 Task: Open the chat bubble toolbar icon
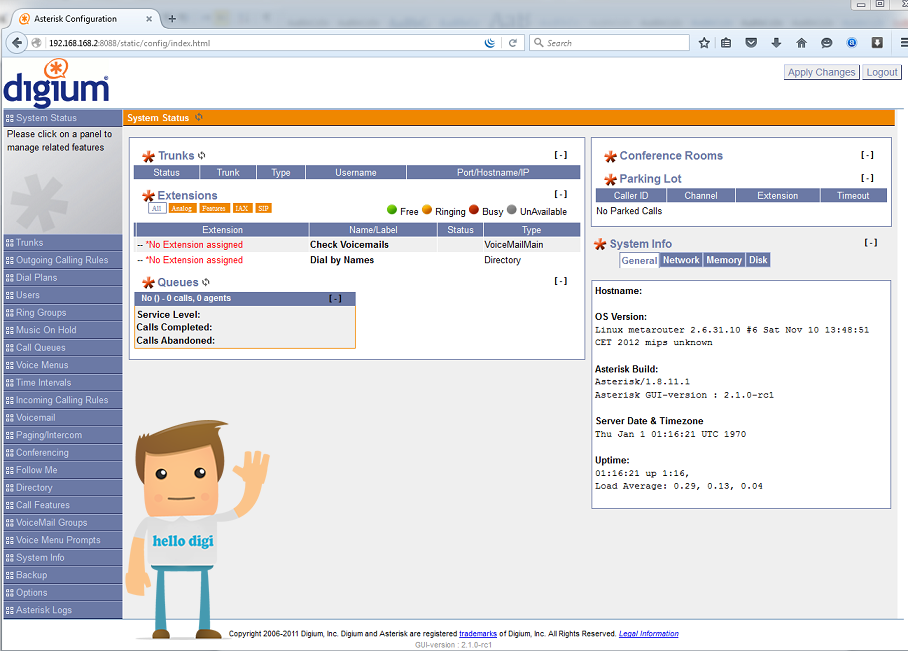827,43
